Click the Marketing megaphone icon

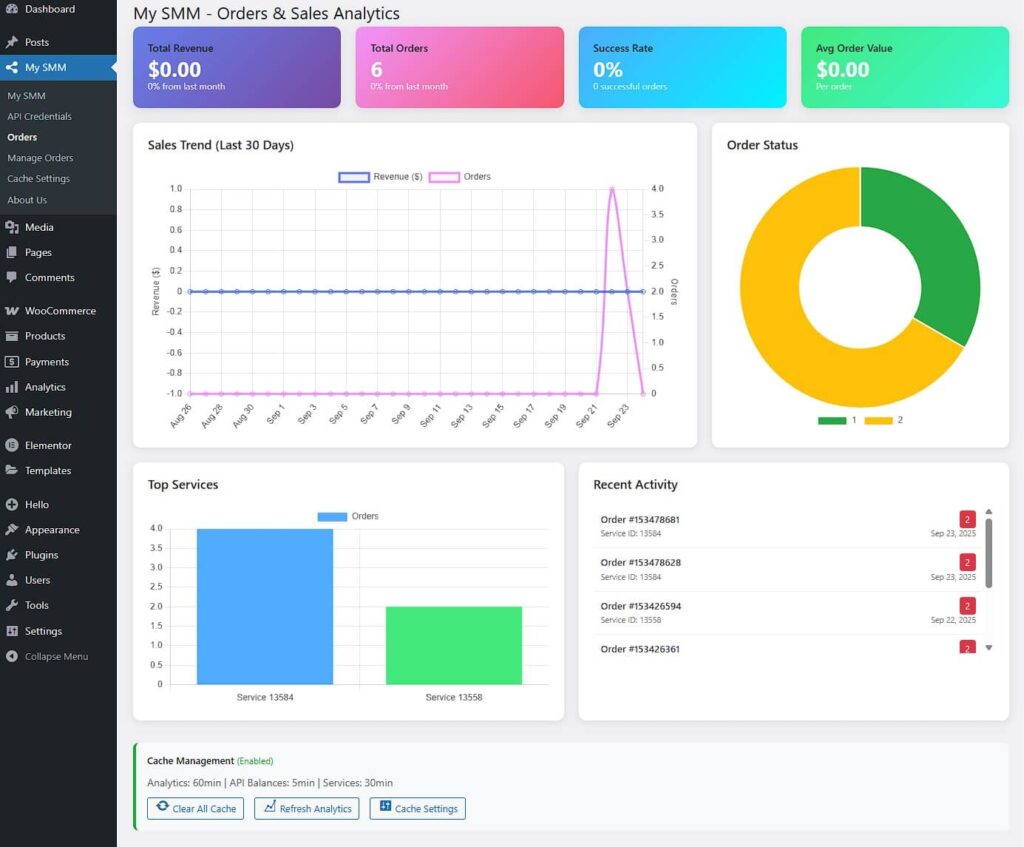point(12,412)
